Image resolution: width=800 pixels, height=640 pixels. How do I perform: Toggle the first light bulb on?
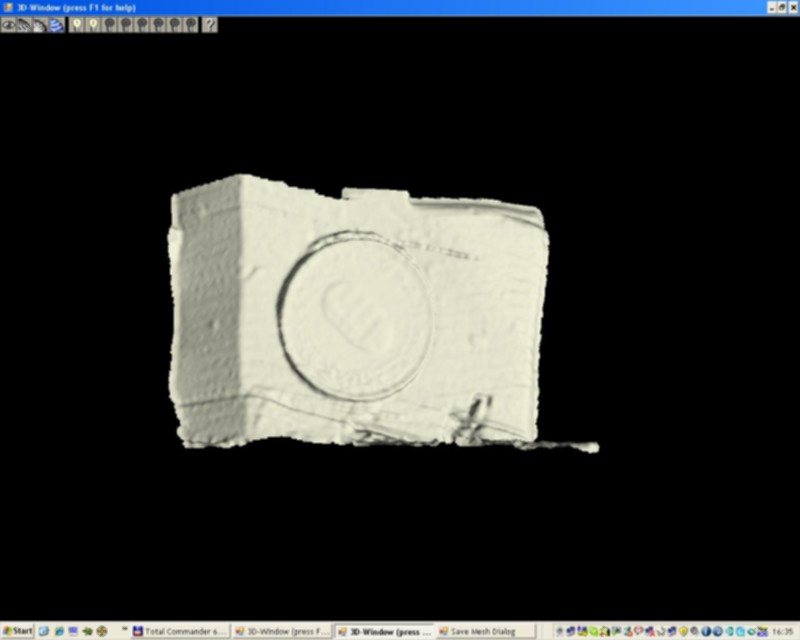[77, 25]
